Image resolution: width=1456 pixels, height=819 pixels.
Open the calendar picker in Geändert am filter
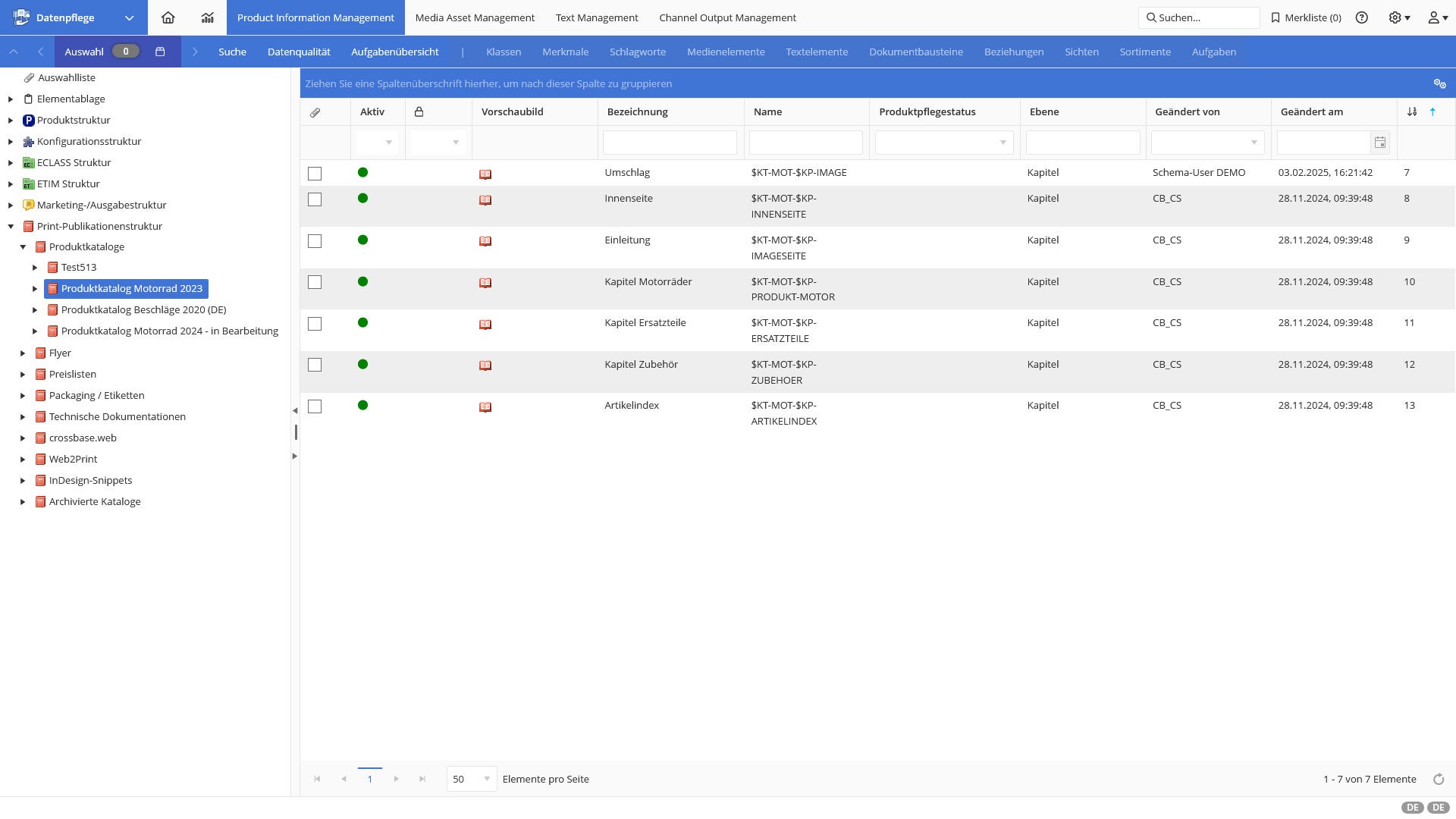[x=1380, y=143]
